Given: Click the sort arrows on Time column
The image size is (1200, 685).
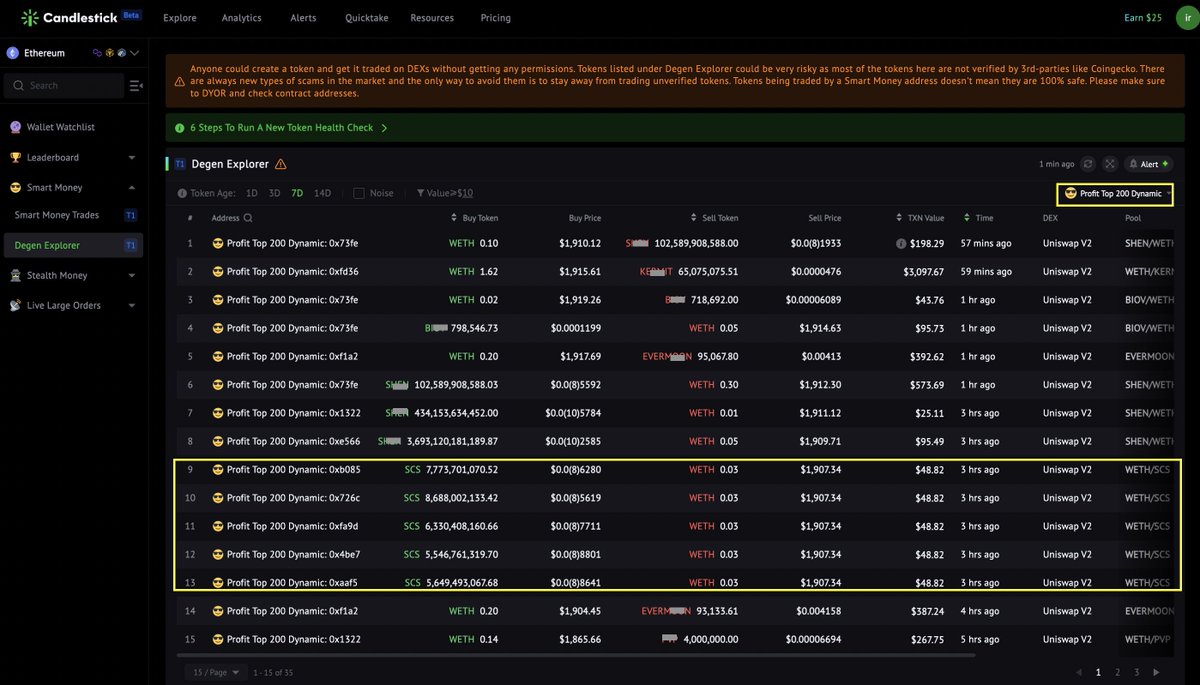Looking at the screenshot, I should pyautogui.click(x=967, y=217).
